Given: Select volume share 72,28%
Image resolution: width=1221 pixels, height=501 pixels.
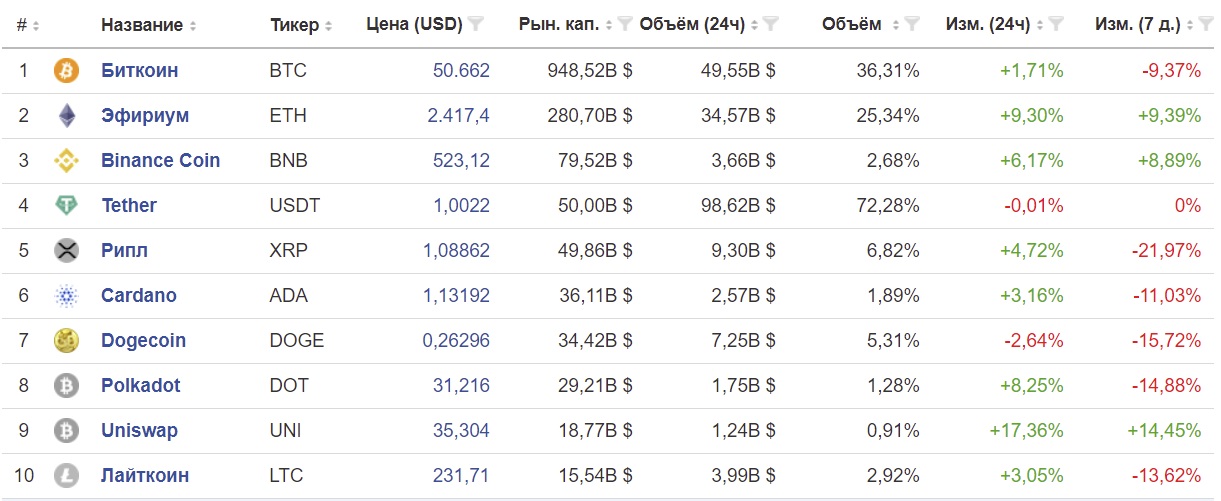Looking at the screenshot, I should click(888, 206).
